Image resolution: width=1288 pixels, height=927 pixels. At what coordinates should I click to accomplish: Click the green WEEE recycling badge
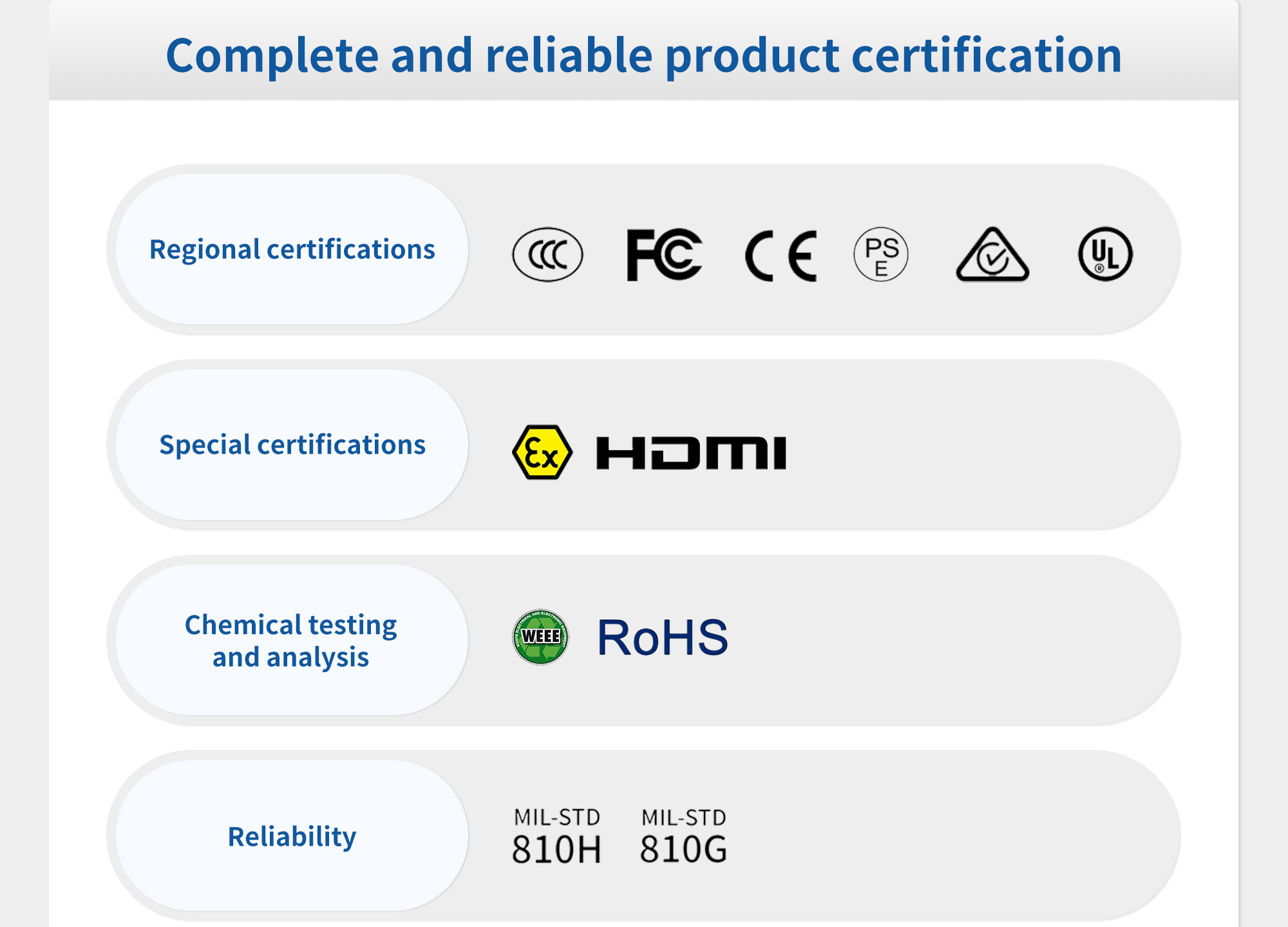tap(540, 637)
